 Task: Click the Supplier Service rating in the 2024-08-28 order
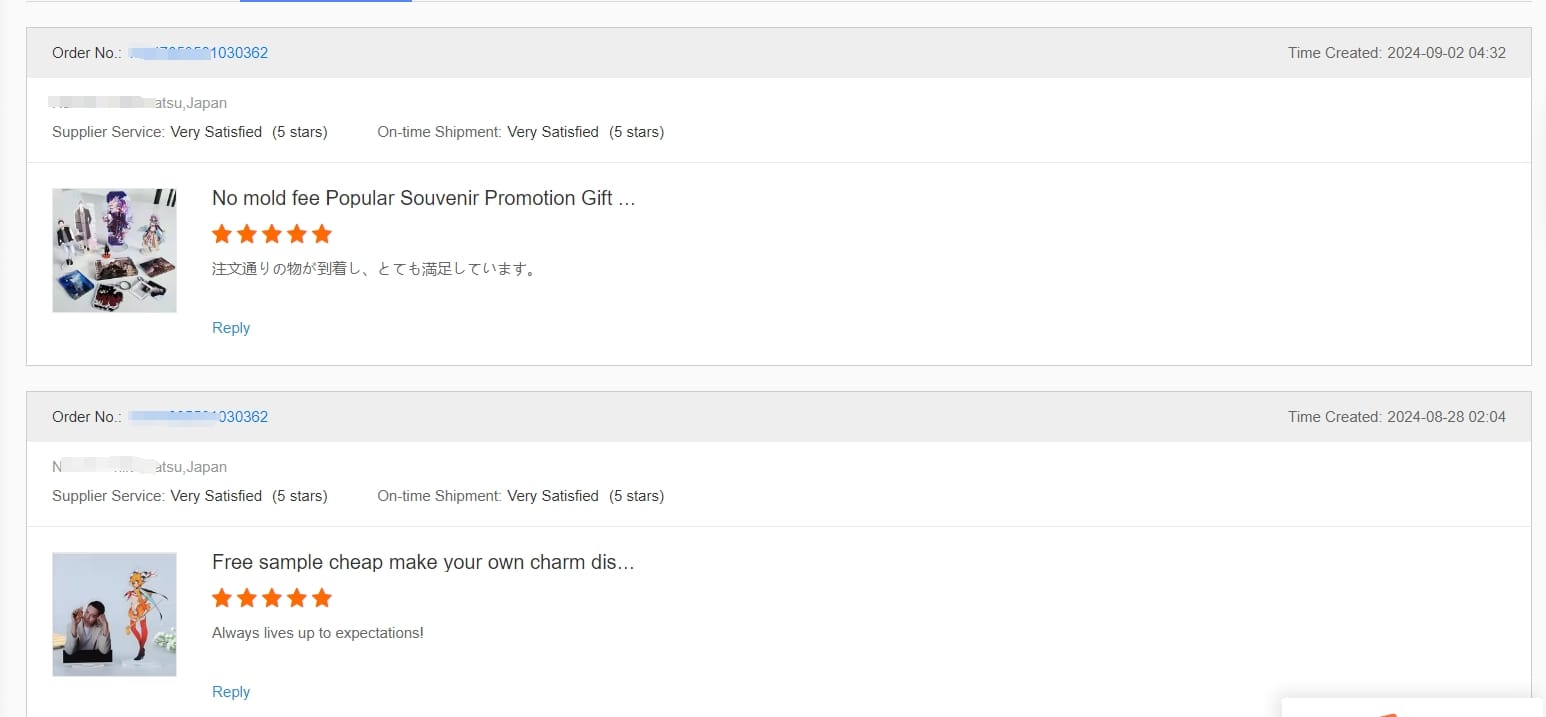click(190, 496)
